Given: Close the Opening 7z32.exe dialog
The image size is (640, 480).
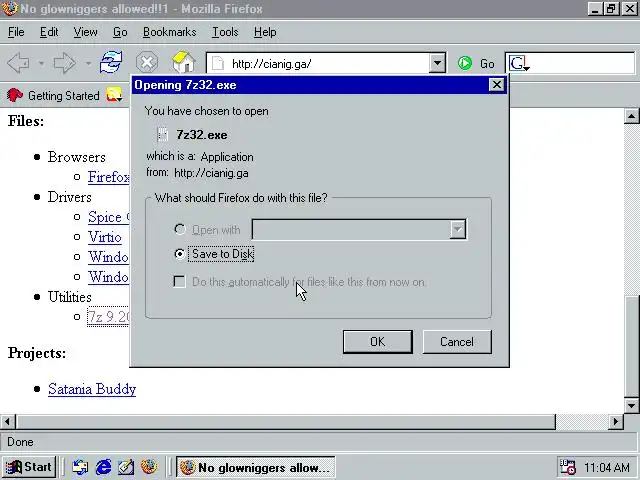Looking at the screenshot, I should [496, 84].
